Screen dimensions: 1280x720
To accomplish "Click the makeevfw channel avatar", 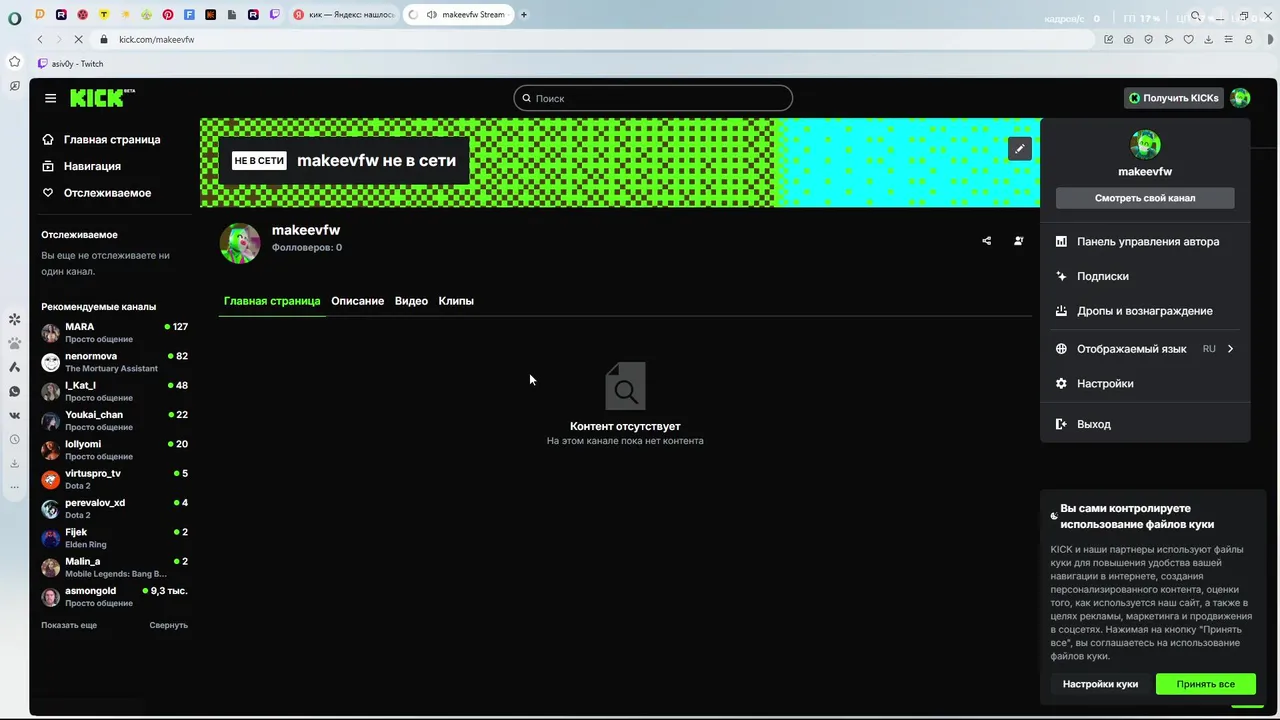I will [240, 243].
